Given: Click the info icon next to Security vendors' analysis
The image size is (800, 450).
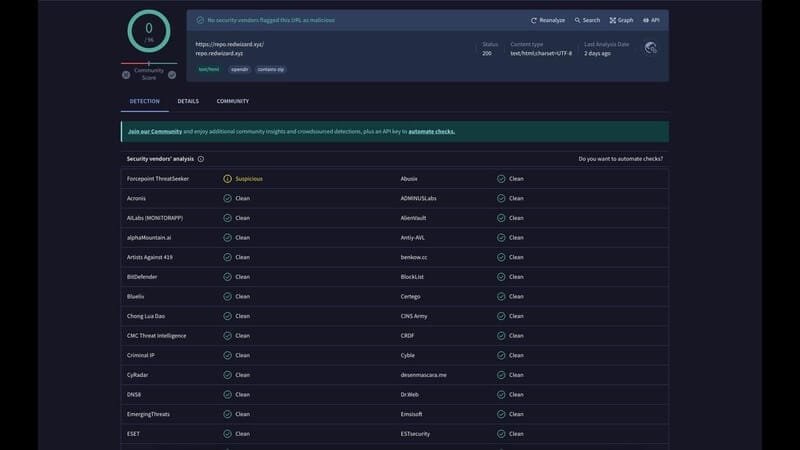Looking at the screenshot, I should pos(201,159).
